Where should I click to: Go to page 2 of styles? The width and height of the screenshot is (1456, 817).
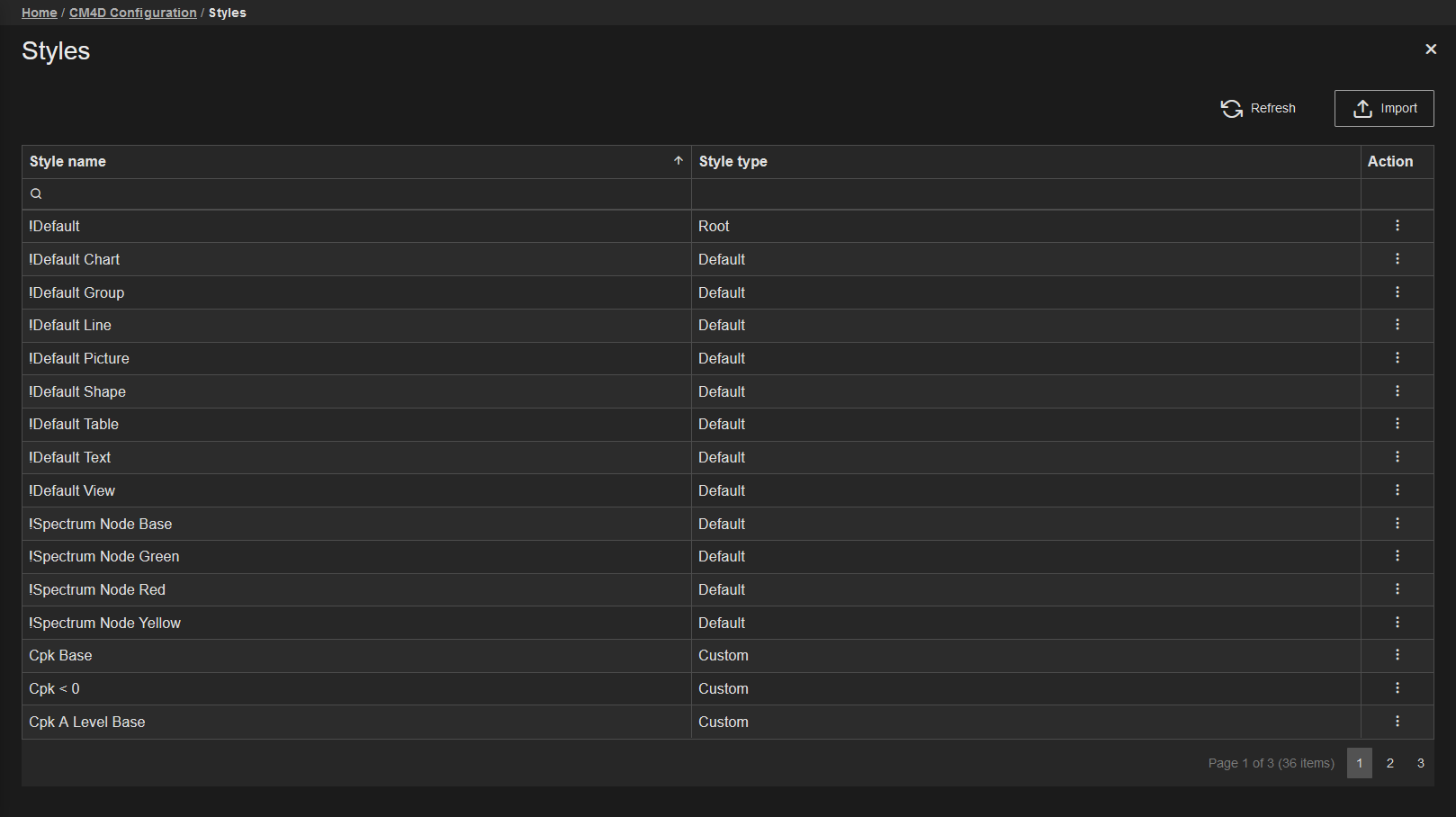tap(1389, 763)
